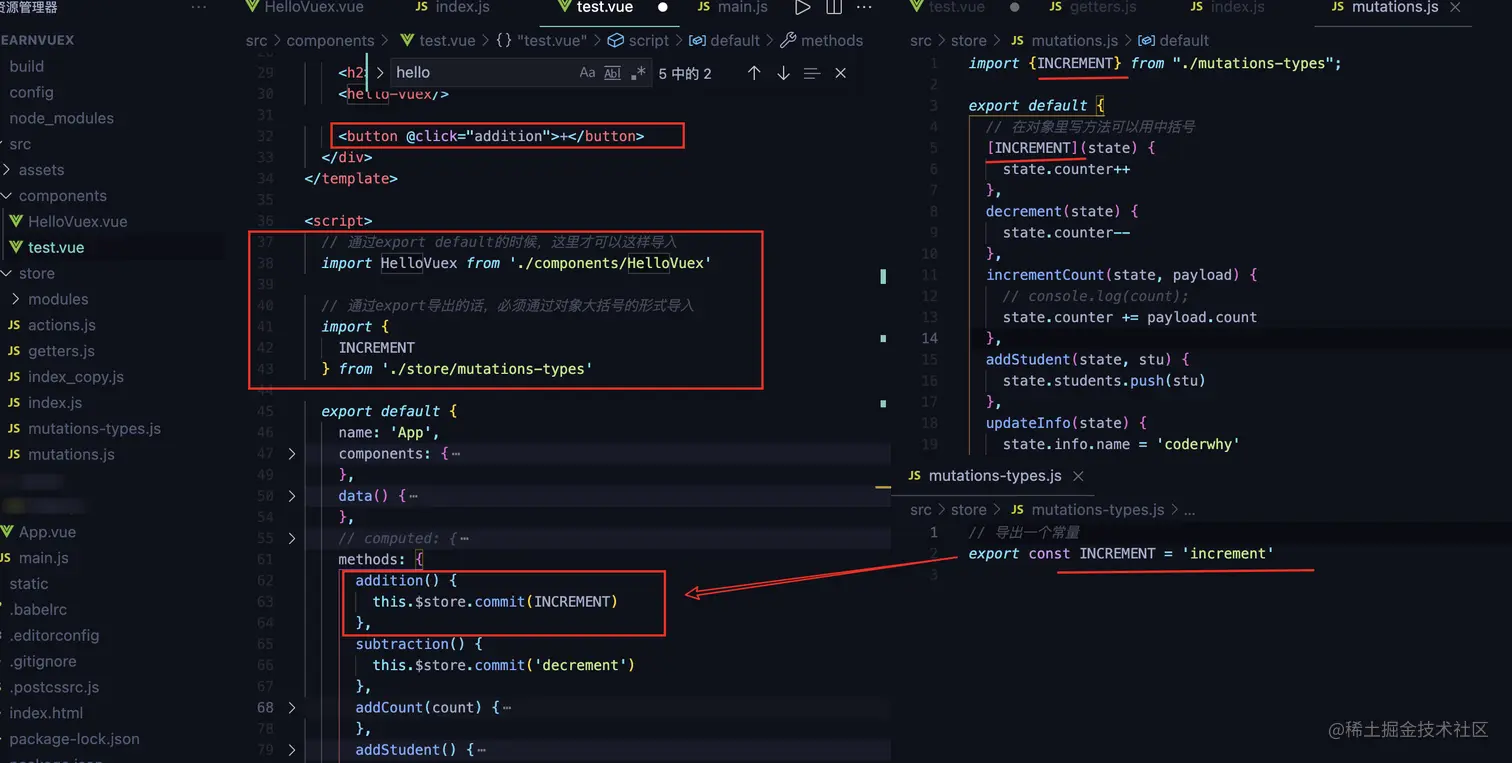The height and width of the screenshot is (763, 1512).
Task: Close the find widget
Action: pyautogui.click(x=841, y=73)
